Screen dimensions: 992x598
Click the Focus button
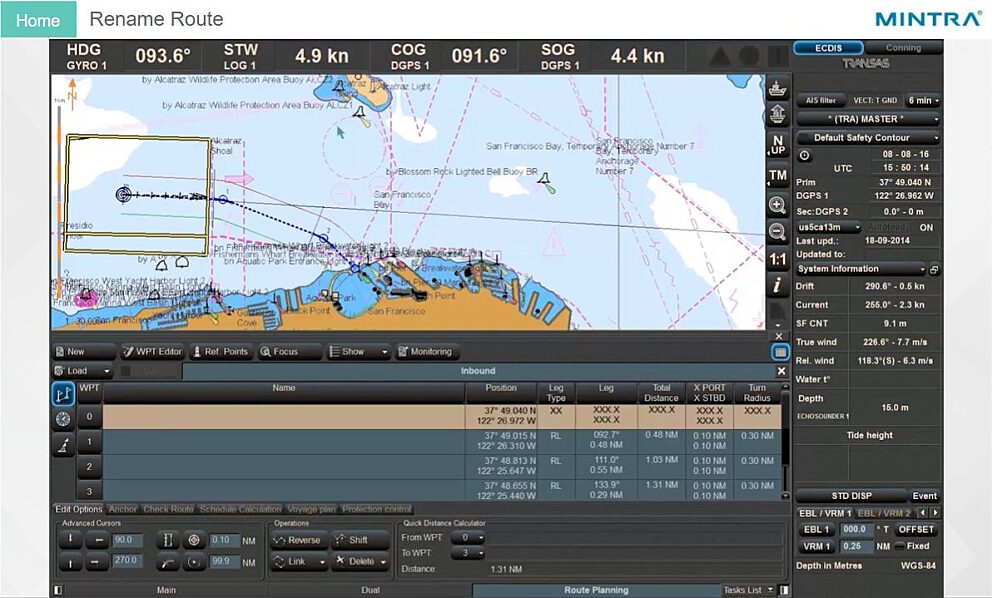coord(288,352)
